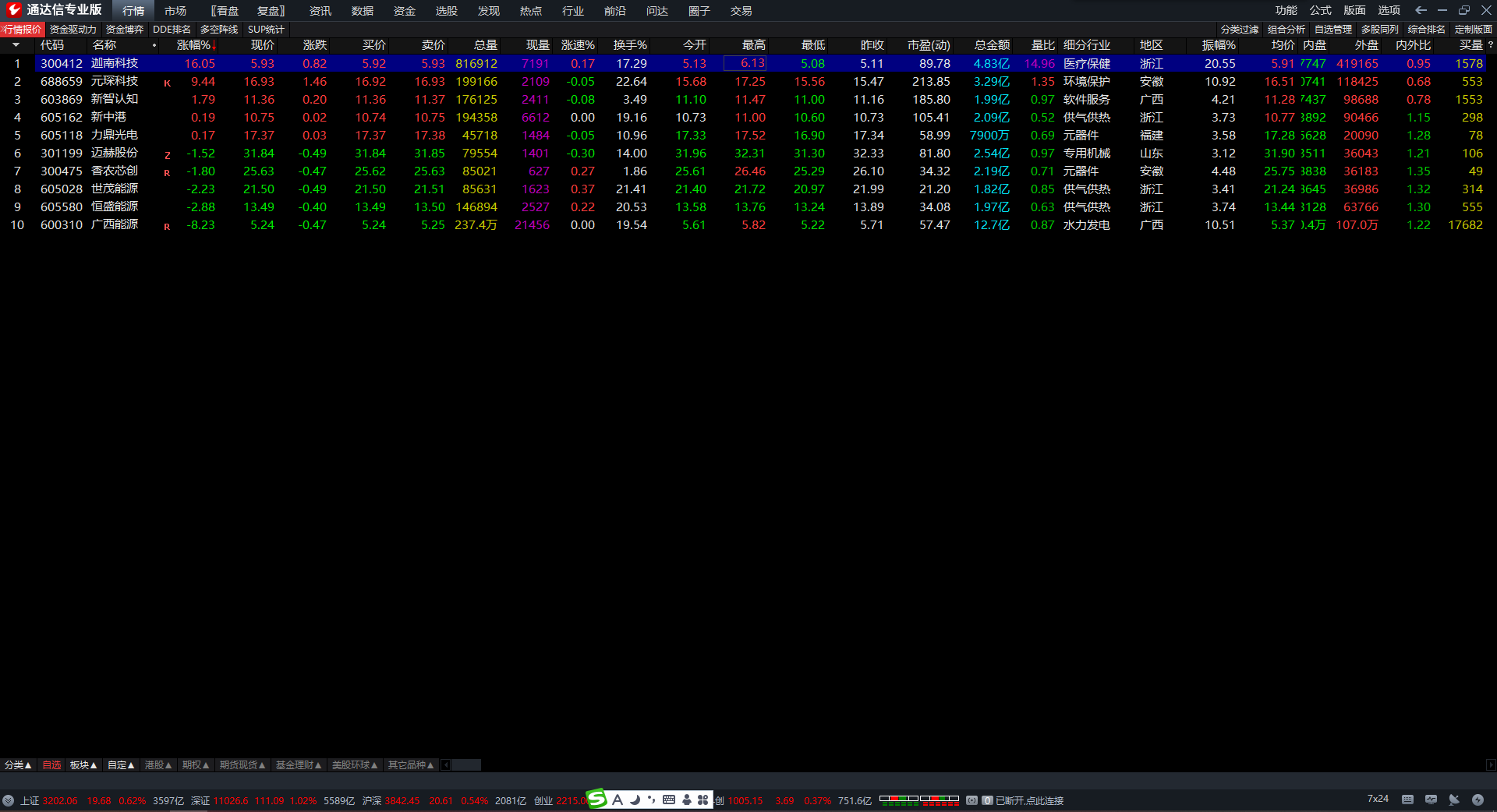1497x812 pixels.
Task: Click the 综合排名 button
Action: pyautogui.click(x=1427, y=30)
